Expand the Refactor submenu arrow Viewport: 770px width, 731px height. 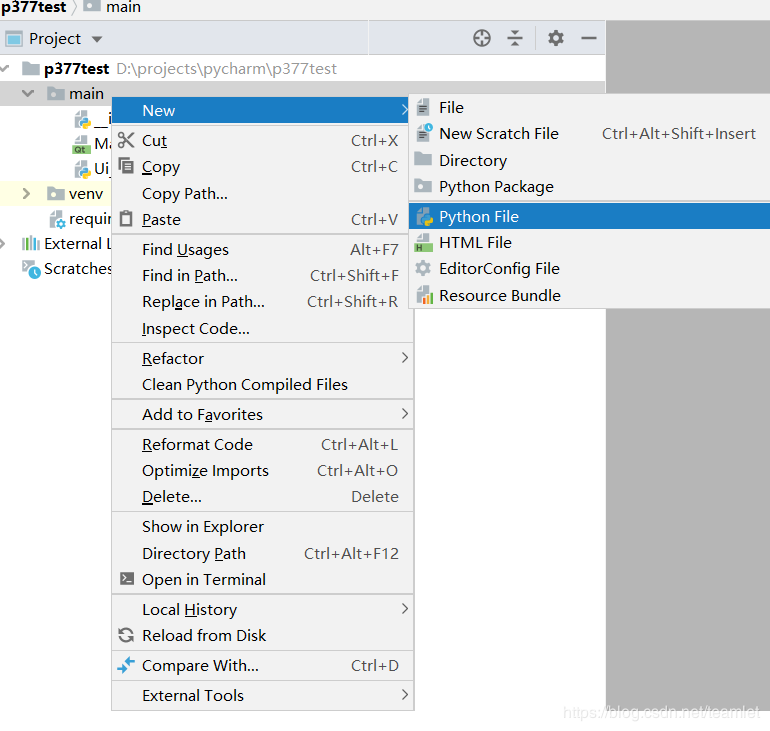coord(404,358)
